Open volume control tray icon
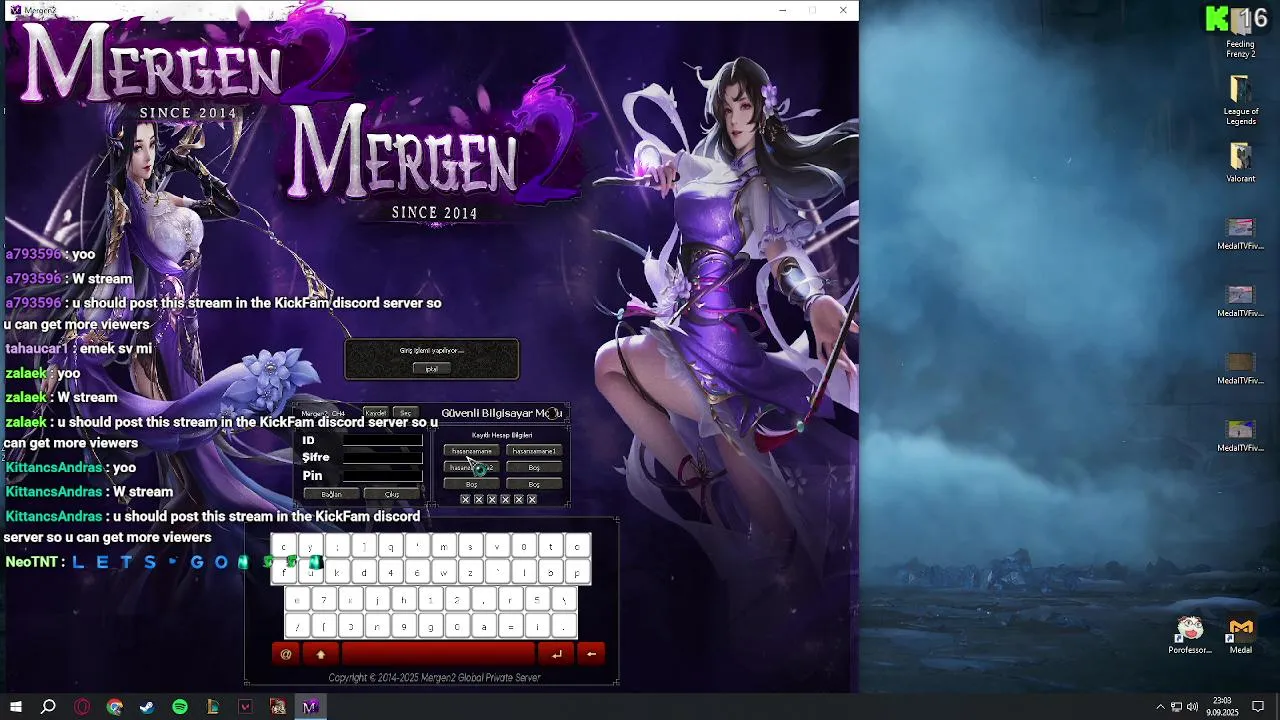 point(1192,707)
